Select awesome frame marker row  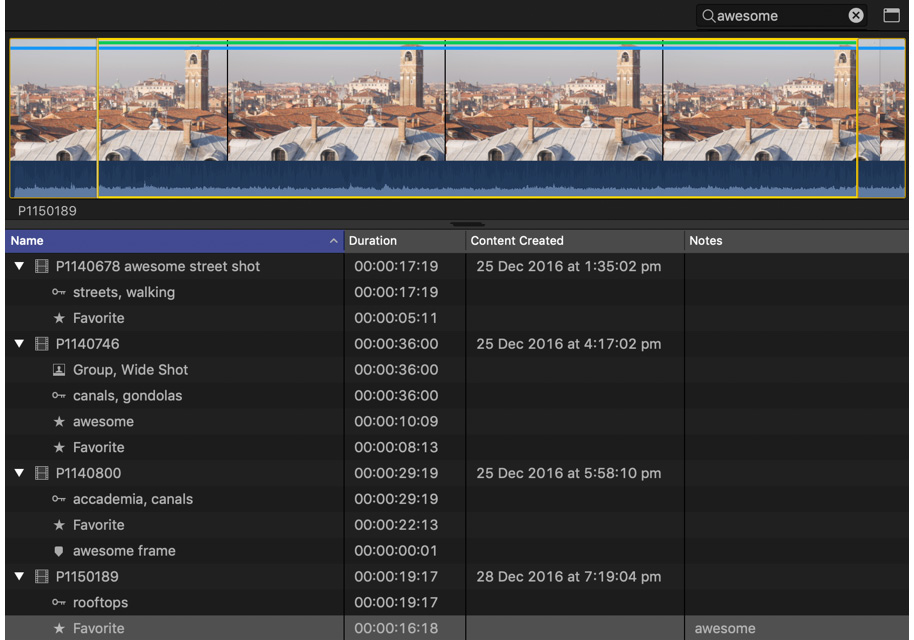[457, 551]
